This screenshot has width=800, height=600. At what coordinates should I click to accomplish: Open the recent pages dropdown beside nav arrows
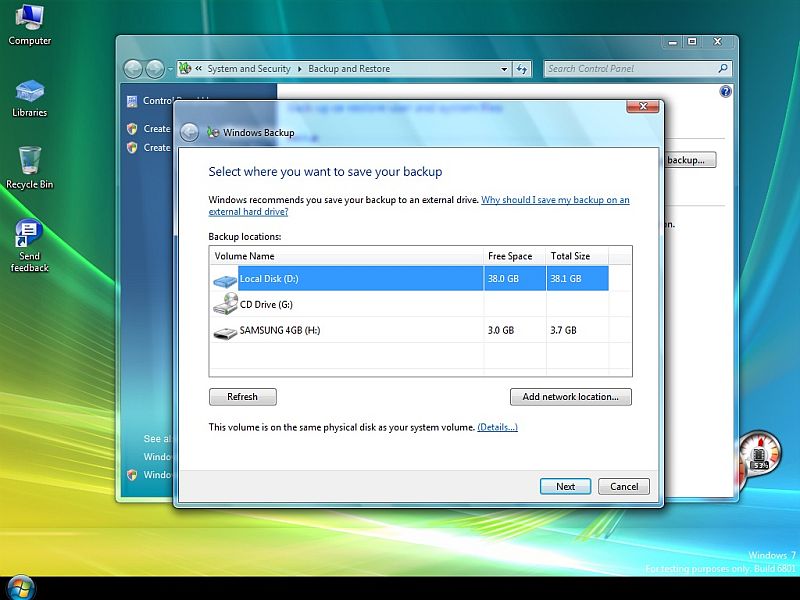point(170,69)
